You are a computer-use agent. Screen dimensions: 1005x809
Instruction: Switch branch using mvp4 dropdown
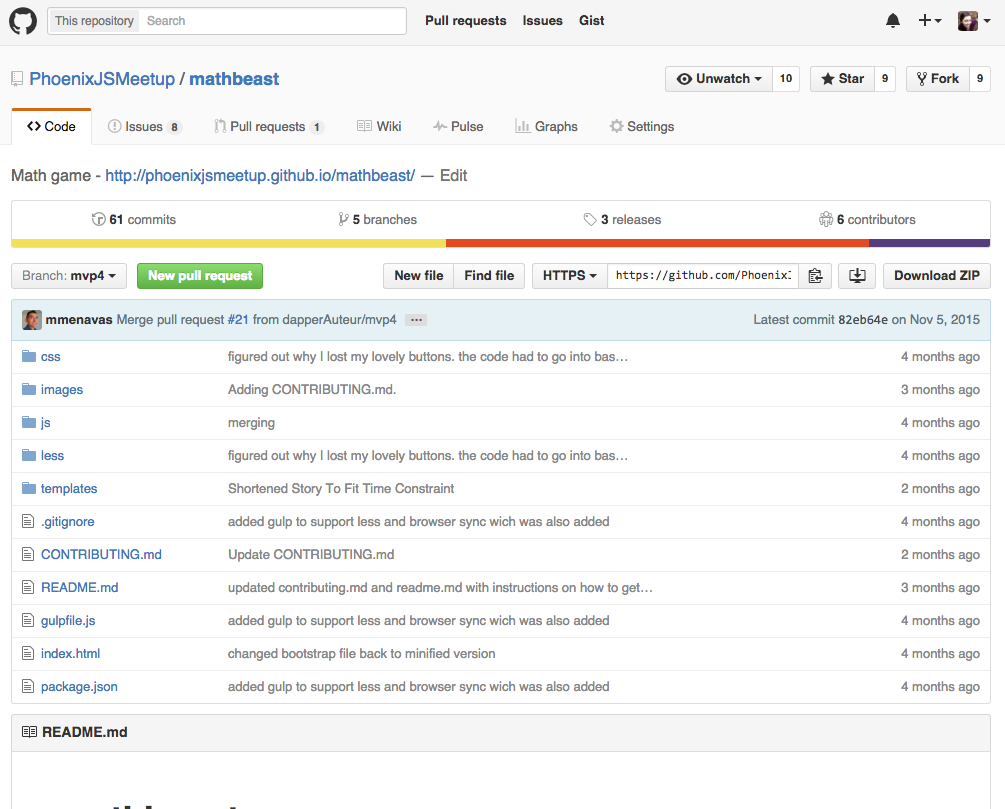69,276
